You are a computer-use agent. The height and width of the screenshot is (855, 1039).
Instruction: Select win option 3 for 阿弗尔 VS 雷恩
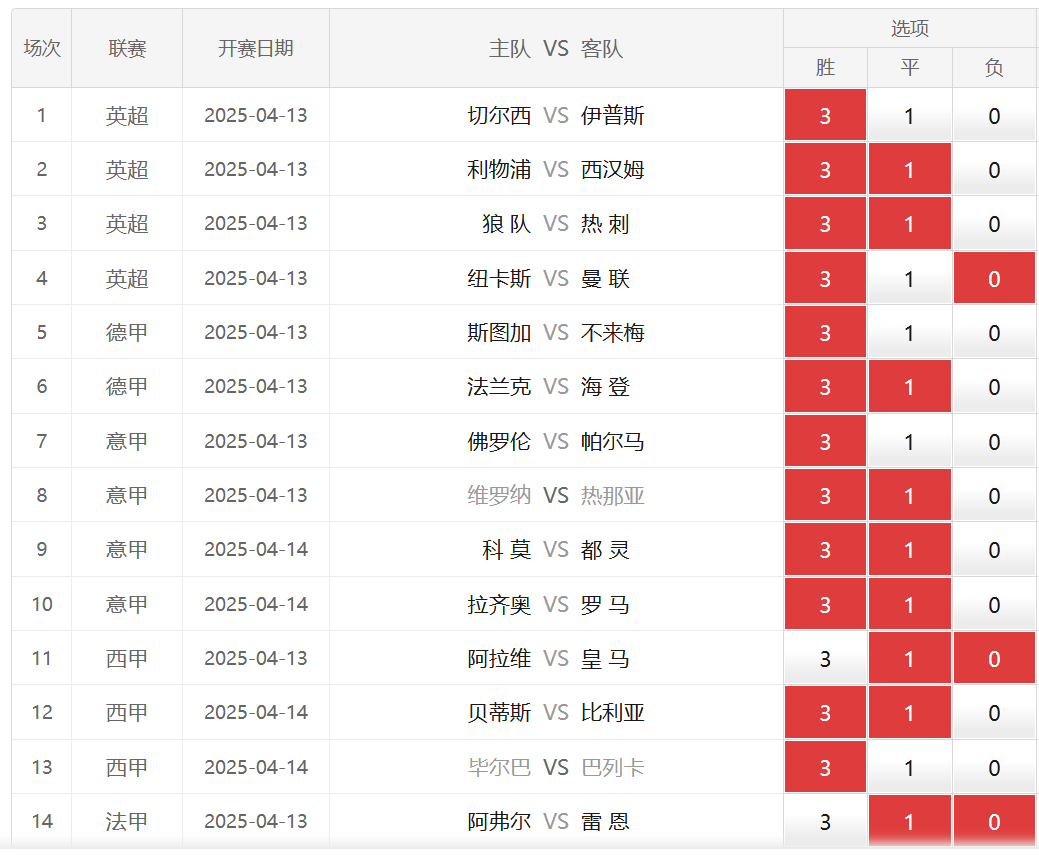point(825,822)
